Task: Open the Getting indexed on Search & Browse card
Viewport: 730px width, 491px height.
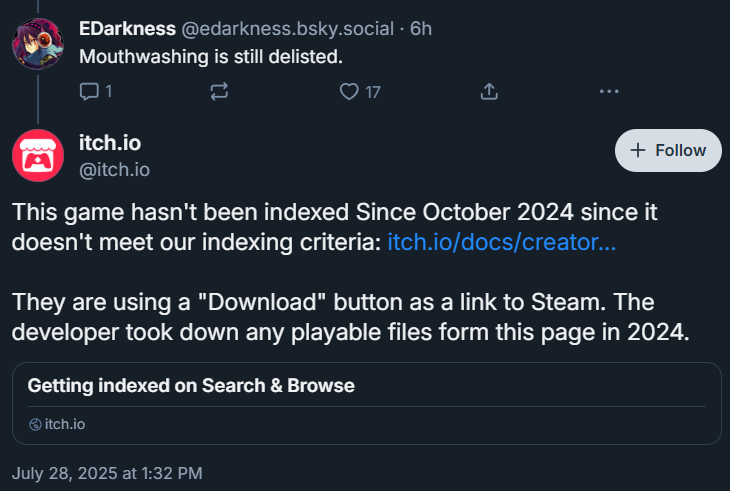Action: coord(367,403)
